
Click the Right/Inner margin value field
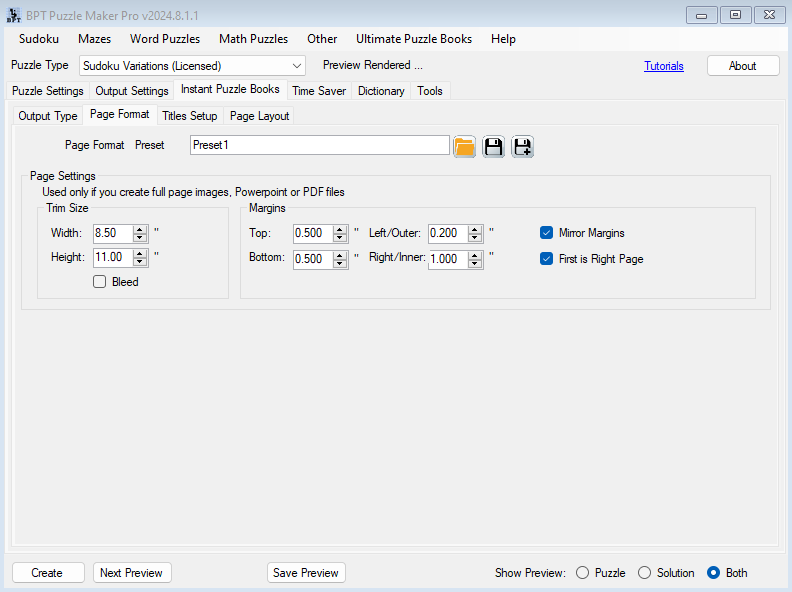pos(448,259)
